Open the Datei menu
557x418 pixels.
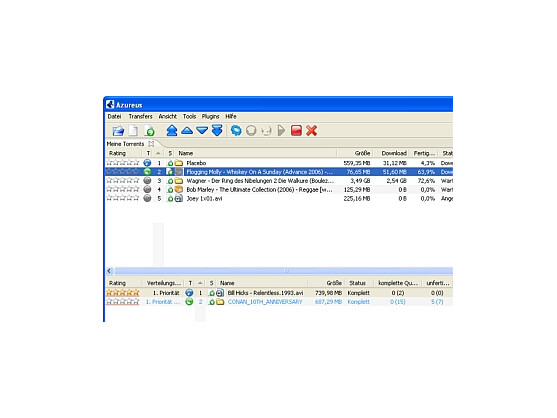point(114,116)
